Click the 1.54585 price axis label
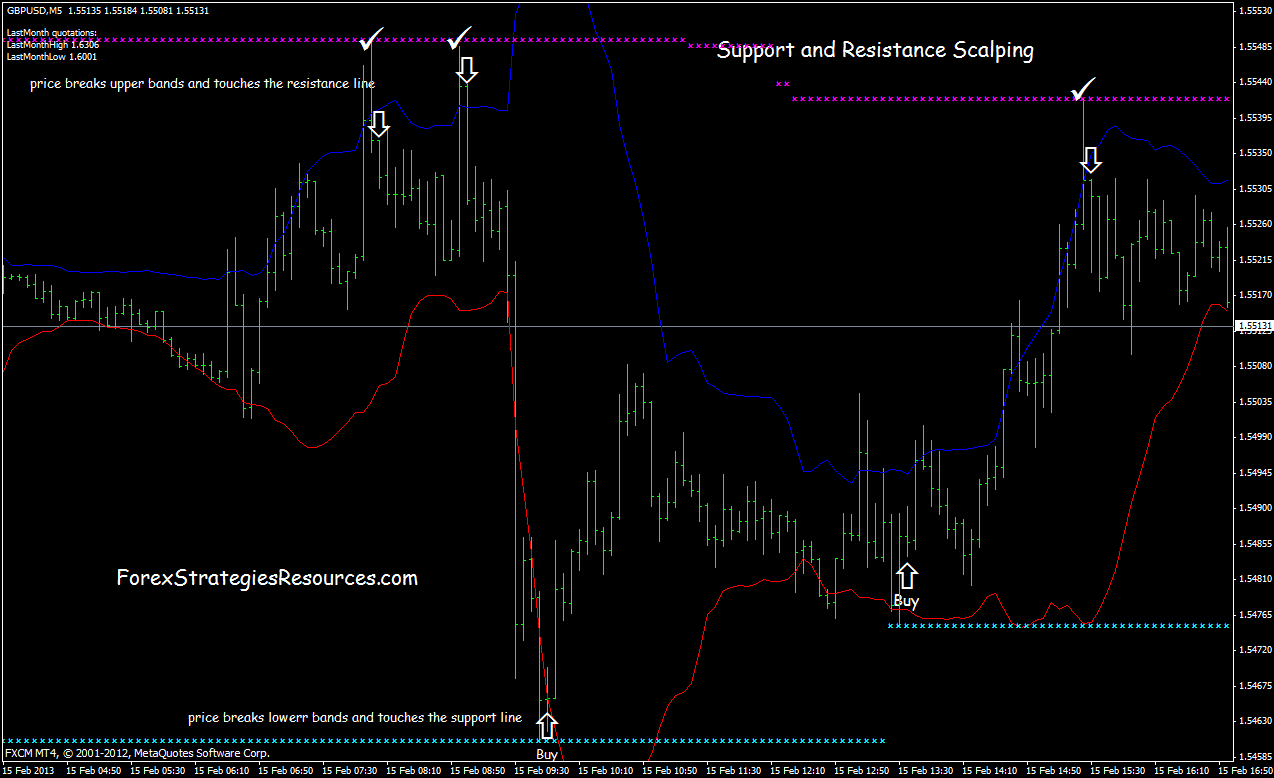This screenshot has height=778, width=1274. [x=1254, y=756]
